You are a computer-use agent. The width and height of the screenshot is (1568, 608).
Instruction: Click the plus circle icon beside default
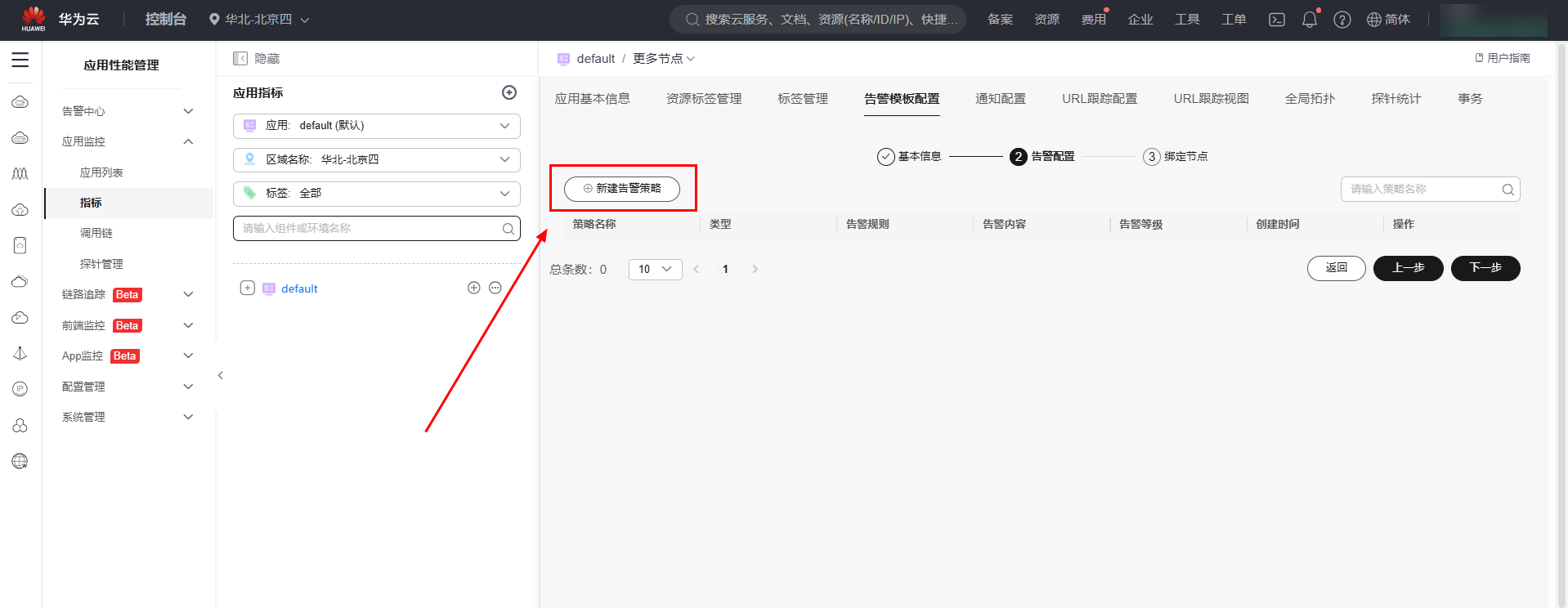(473, 288)
